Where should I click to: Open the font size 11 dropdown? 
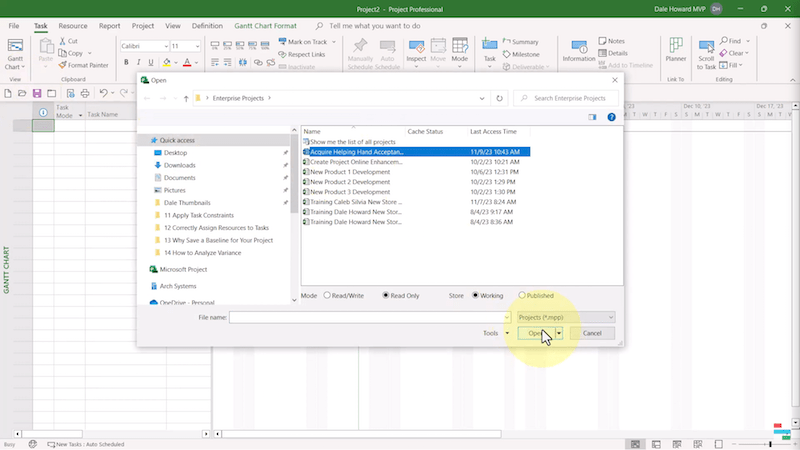click(x=197, y=46)
